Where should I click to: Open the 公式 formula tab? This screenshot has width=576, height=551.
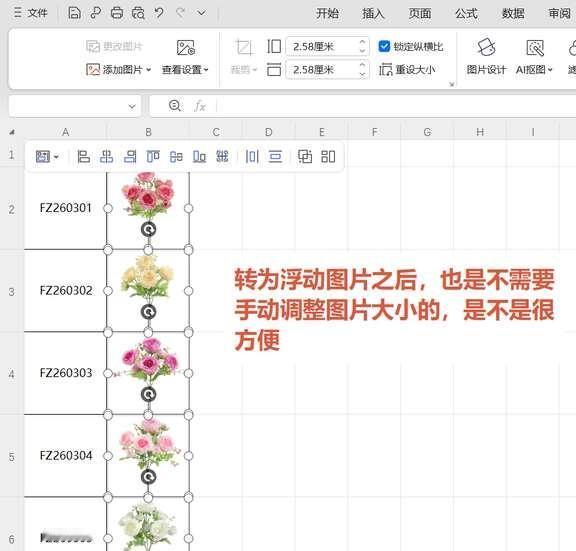tap(466, 14)
